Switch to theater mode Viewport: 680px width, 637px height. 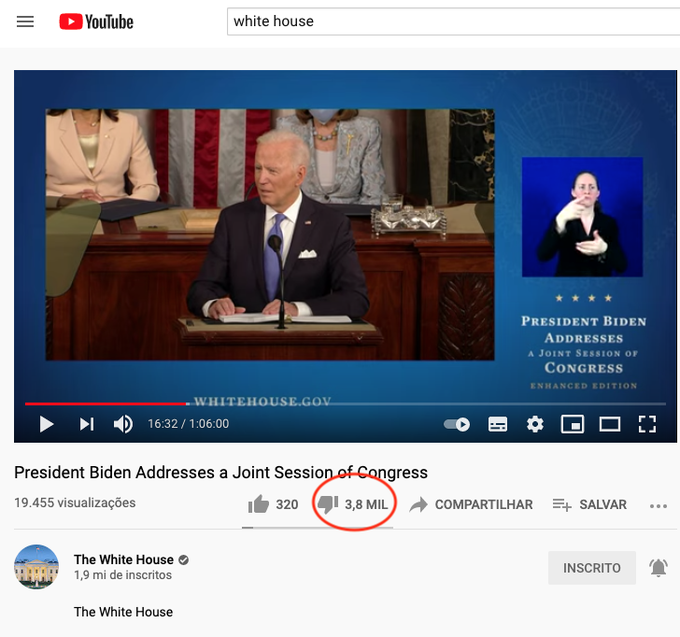610,424
